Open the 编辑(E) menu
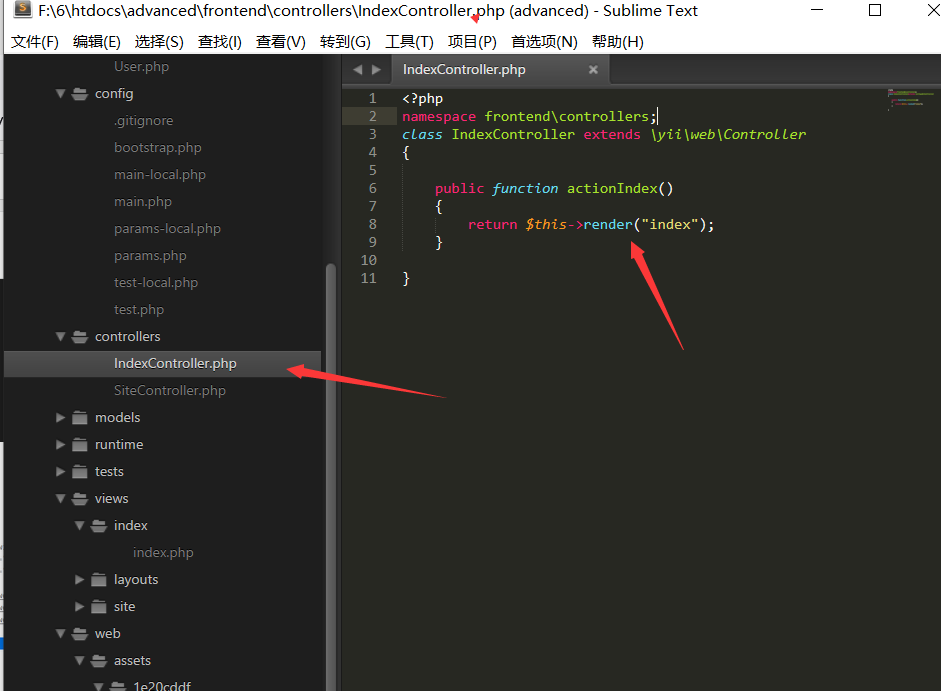The width and height of the screenshot is (941, 691). pos(97,42)
